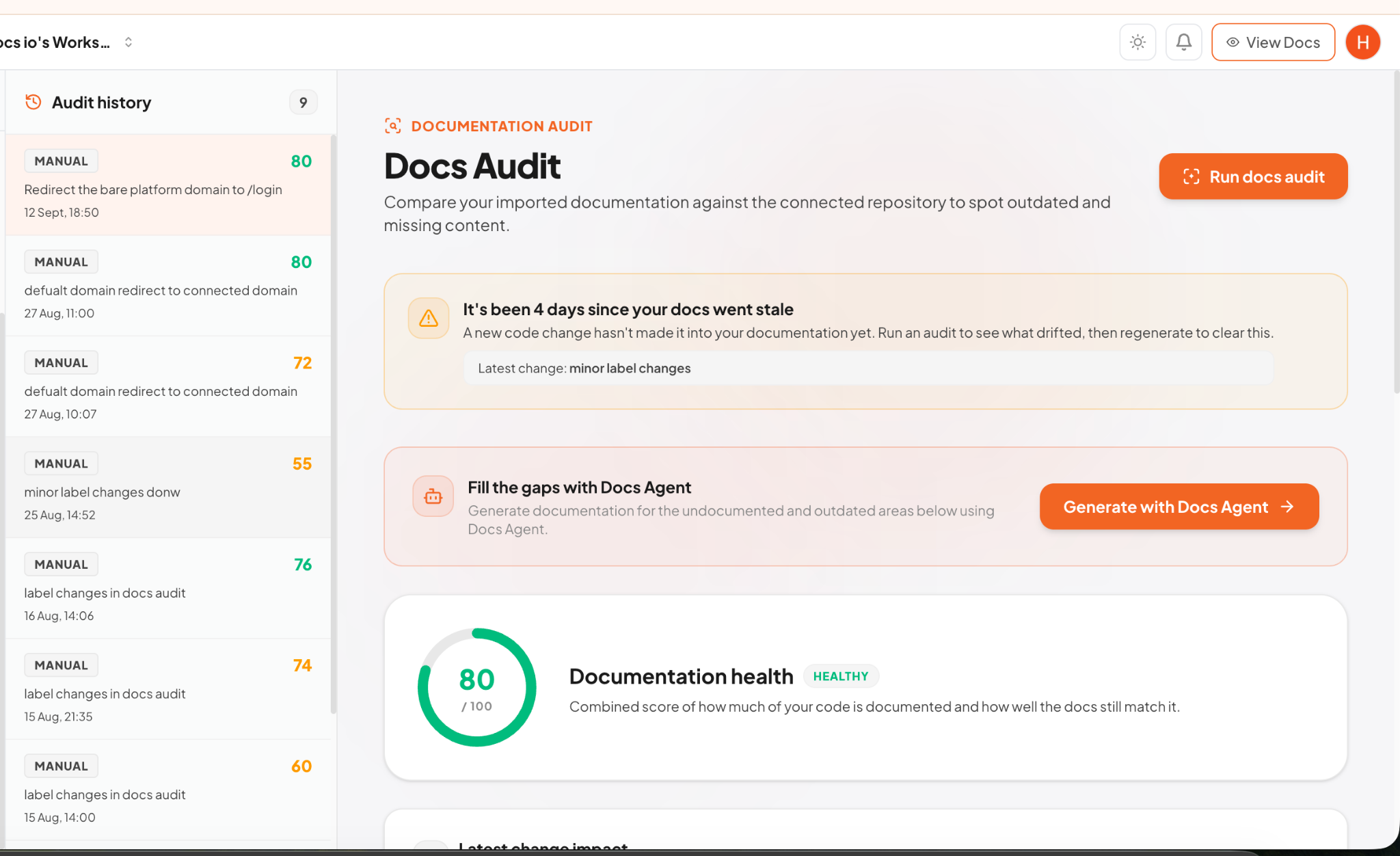Click the 'Latest change: minor label changes' box

[868, 368]
